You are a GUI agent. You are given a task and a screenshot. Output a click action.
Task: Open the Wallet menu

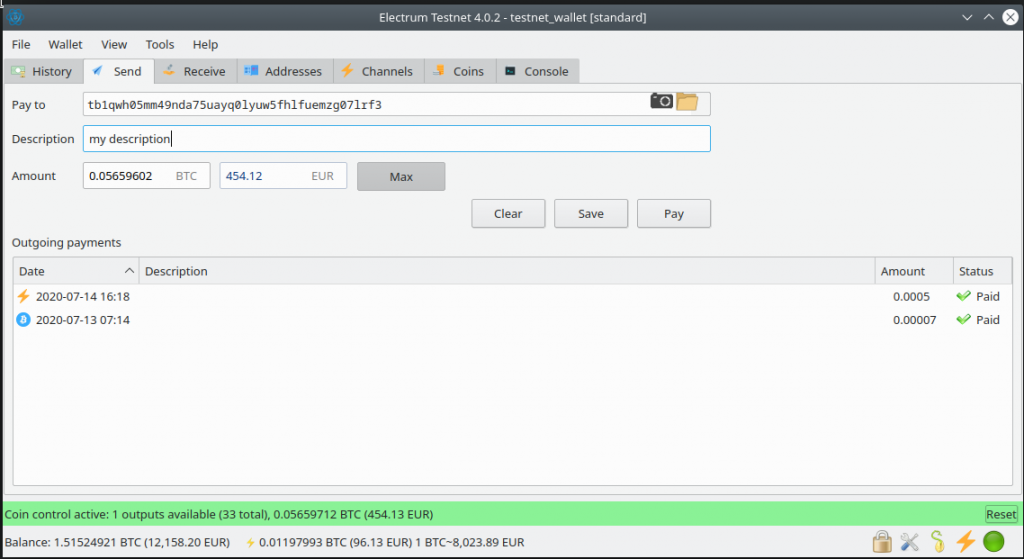coord(65,44)
